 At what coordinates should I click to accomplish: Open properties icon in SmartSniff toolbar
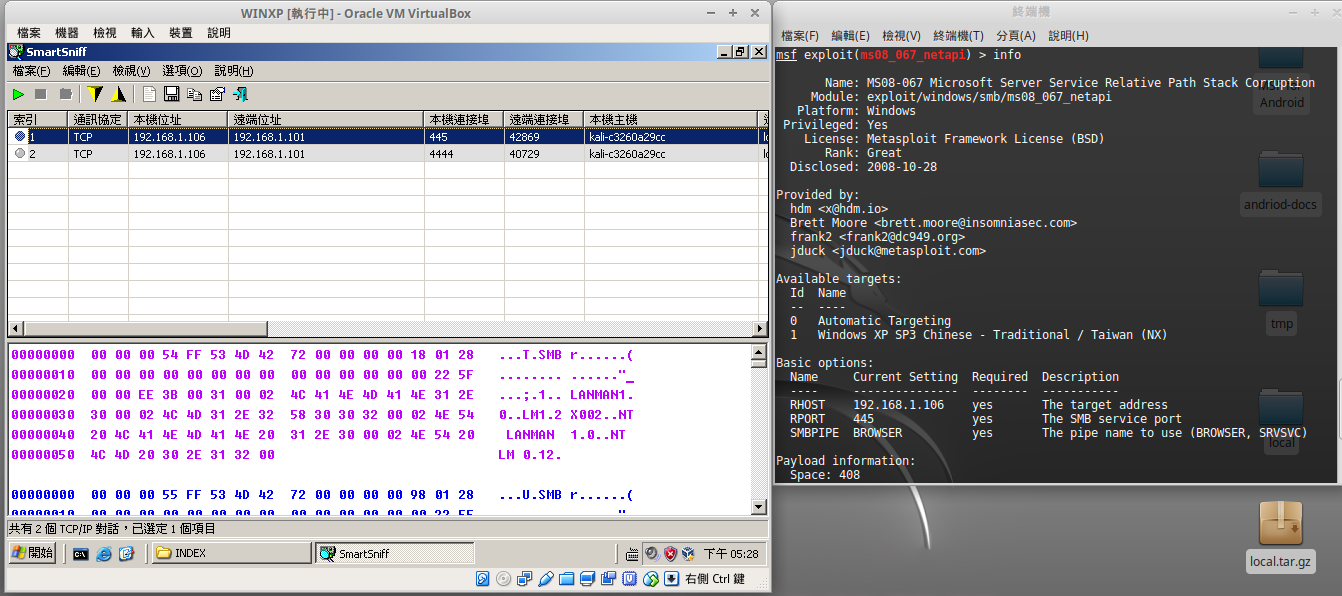click(x=216, y=94)
